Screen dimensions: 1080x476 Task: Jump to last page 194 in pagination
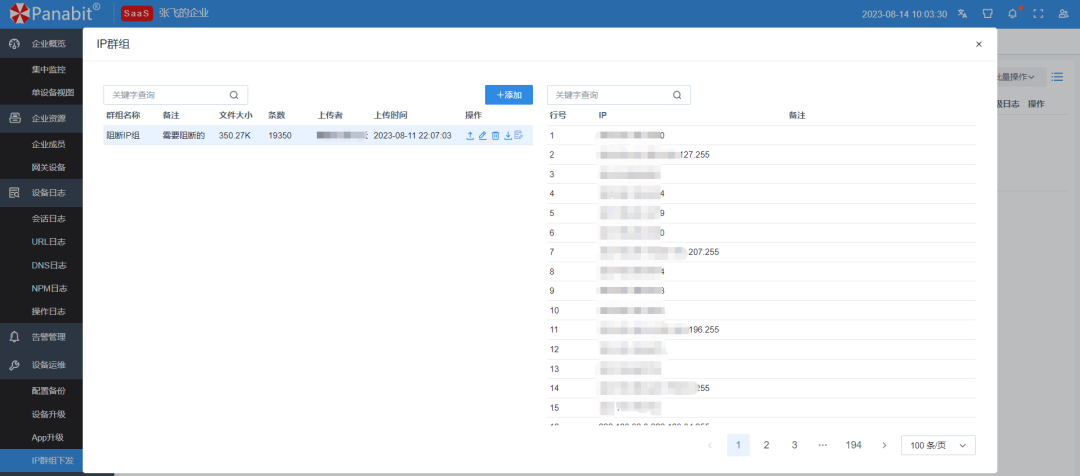(853, 445)
